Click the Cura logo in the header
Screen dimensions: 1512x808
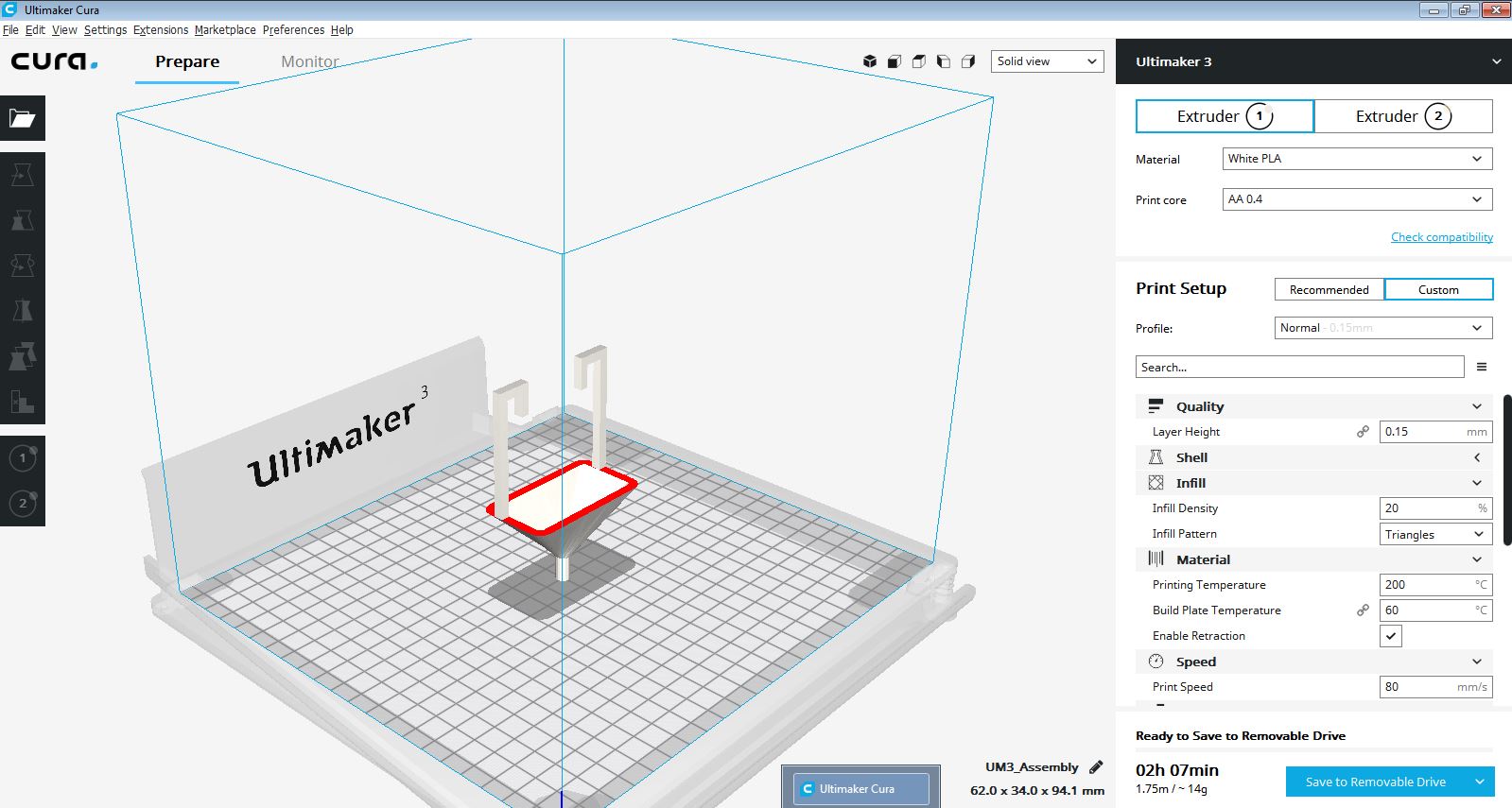tap(54, 61)
